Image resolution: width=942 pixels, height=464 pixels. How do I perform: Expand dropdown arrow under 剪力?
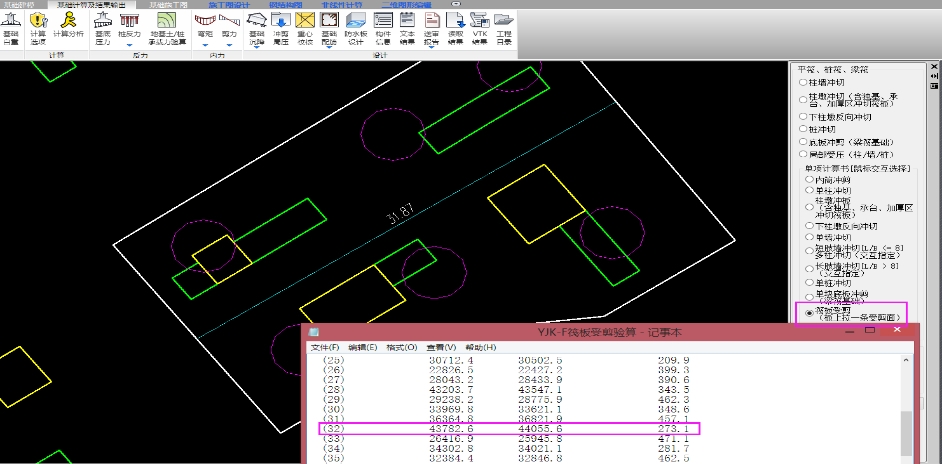(x=229, y=45)
